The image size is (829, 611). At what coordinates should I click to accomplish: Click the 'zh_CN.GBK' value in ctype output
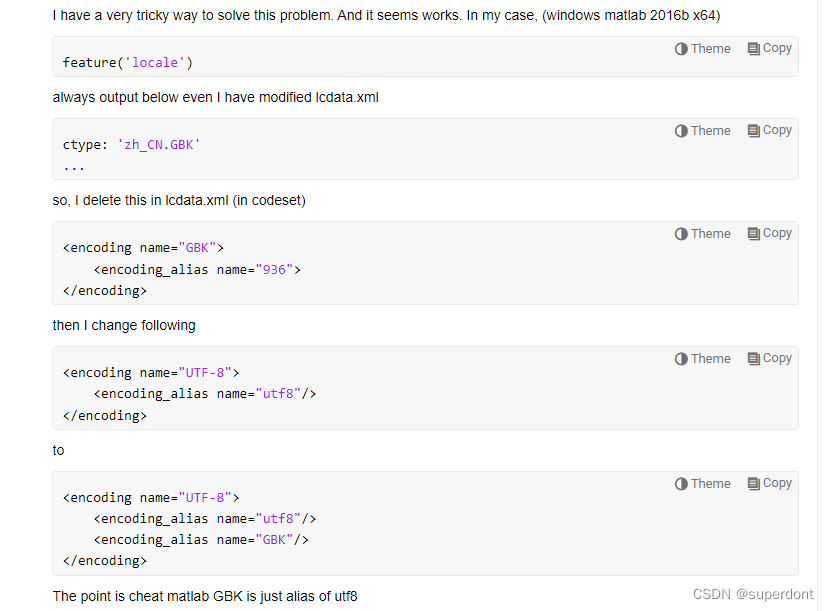click(159, 144)
